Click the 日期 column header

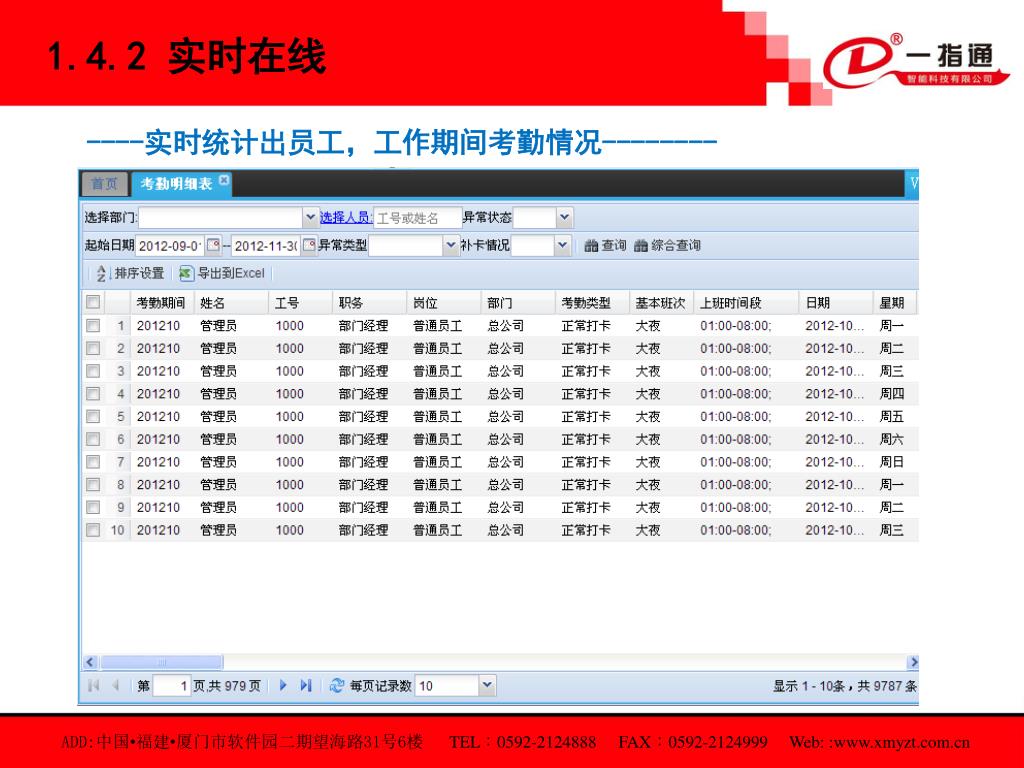click(x=837, y=302)
